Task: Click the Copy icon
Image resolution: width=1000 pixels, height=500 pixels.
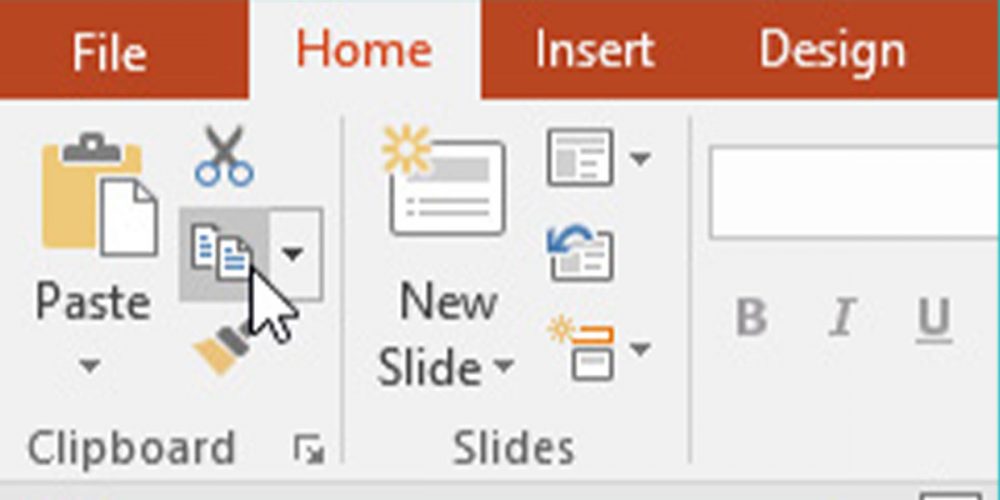Action: click(x=222, y=254)
